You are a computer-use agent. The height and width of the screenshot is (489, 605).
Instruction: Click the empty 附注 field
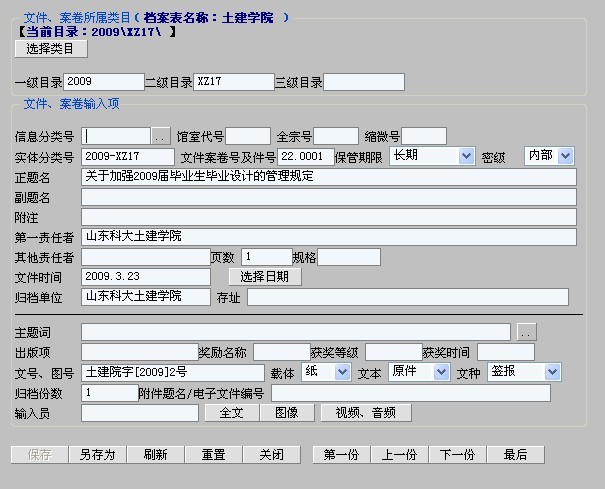point(329,217)
